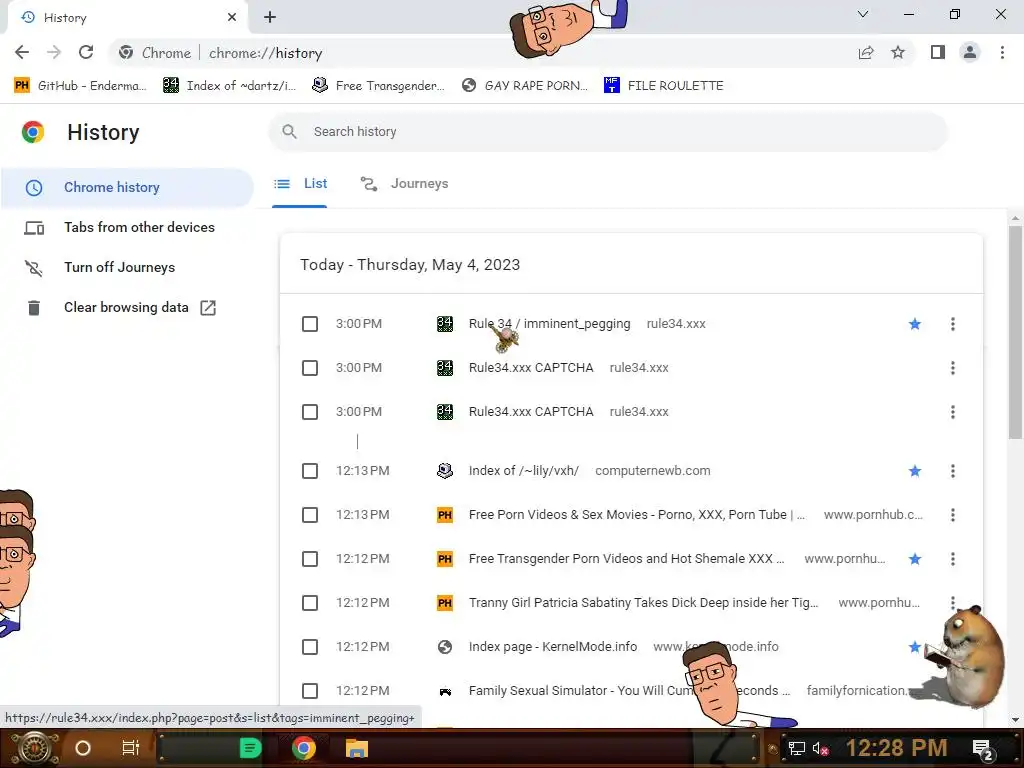
Task: Open the green app icon on the taskbar
Action: pos(250,748)
